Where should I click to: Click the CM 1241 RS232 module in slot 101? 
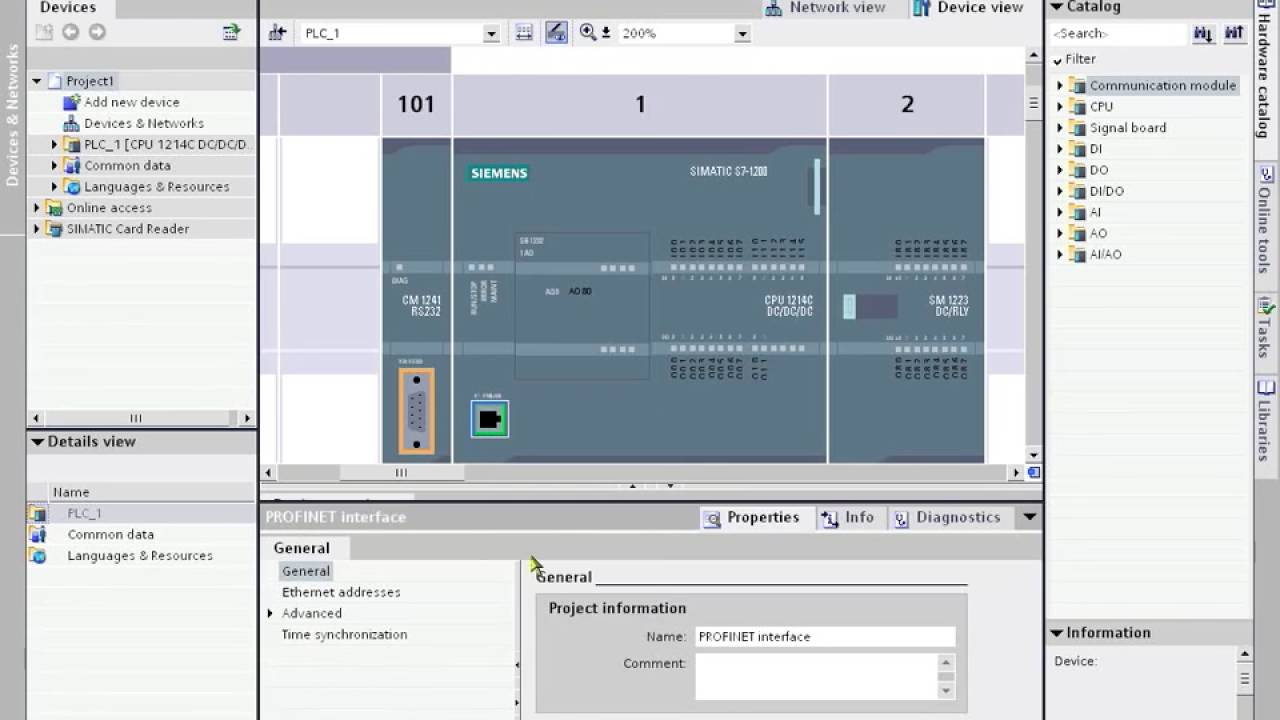coord(416,300)
